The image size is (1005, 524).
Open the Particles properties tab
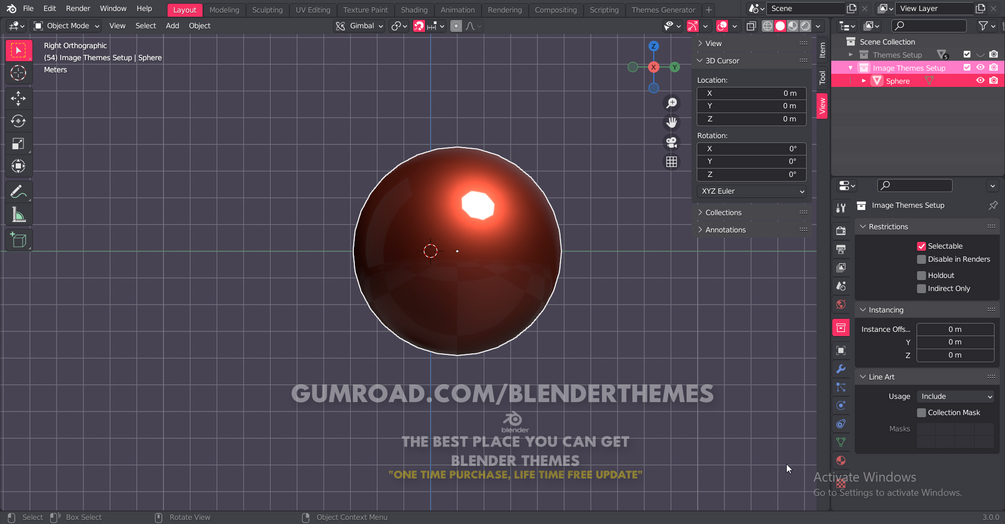tap(841, 388)
